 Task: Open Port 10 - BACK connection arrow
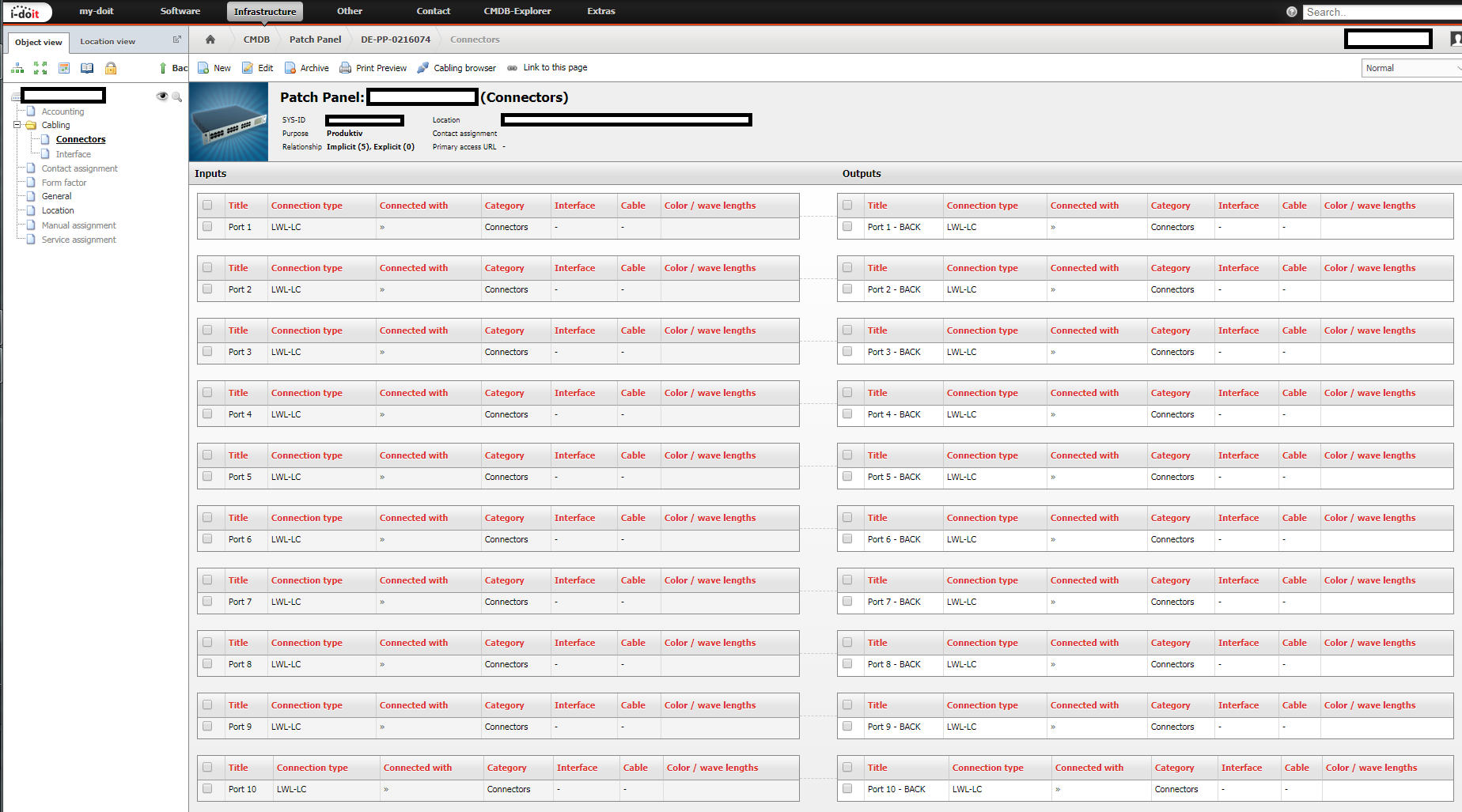[1058, 790]
